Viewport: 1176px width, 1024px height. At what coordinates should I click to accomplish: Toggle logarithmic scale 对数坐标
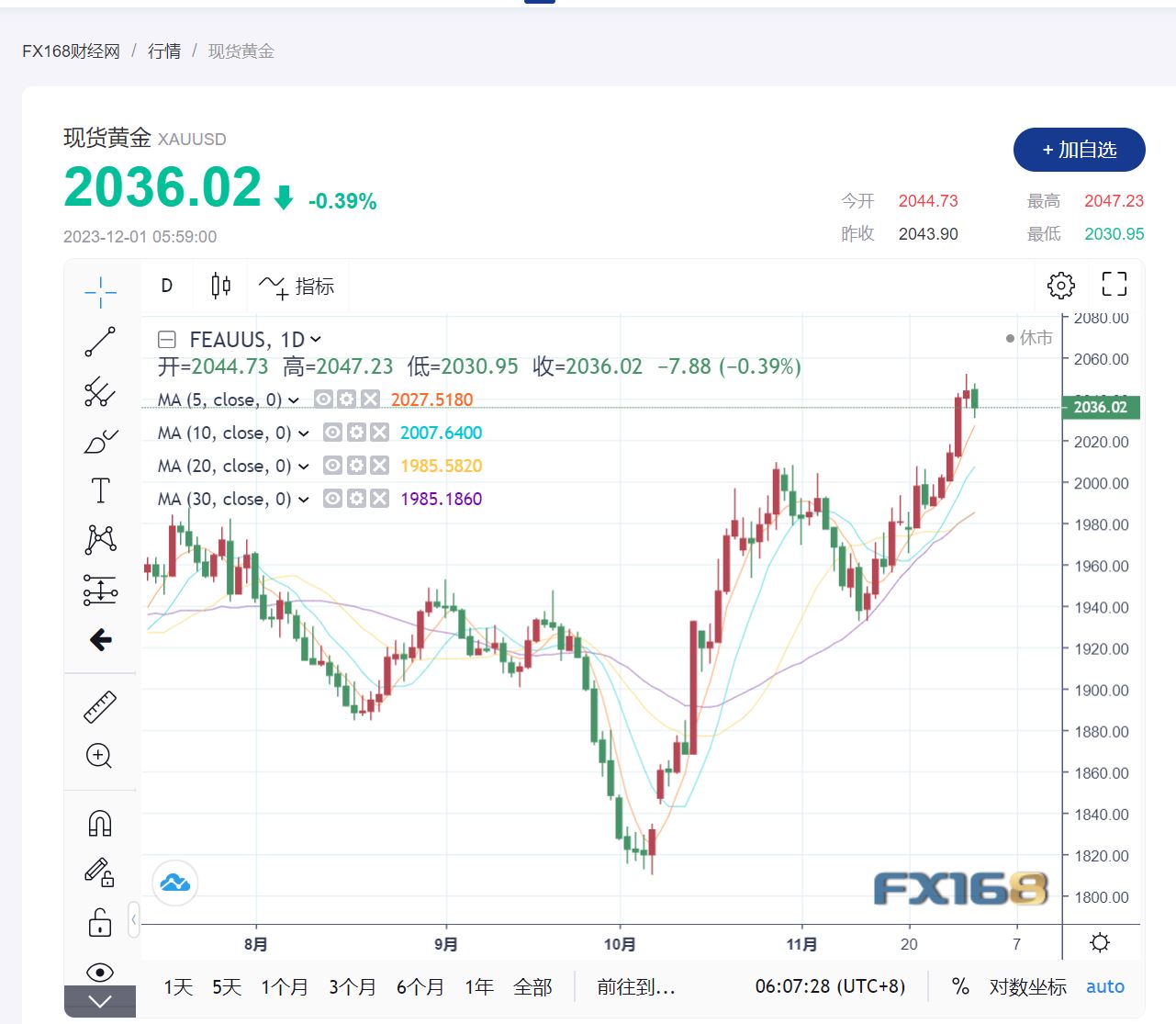1027,987
